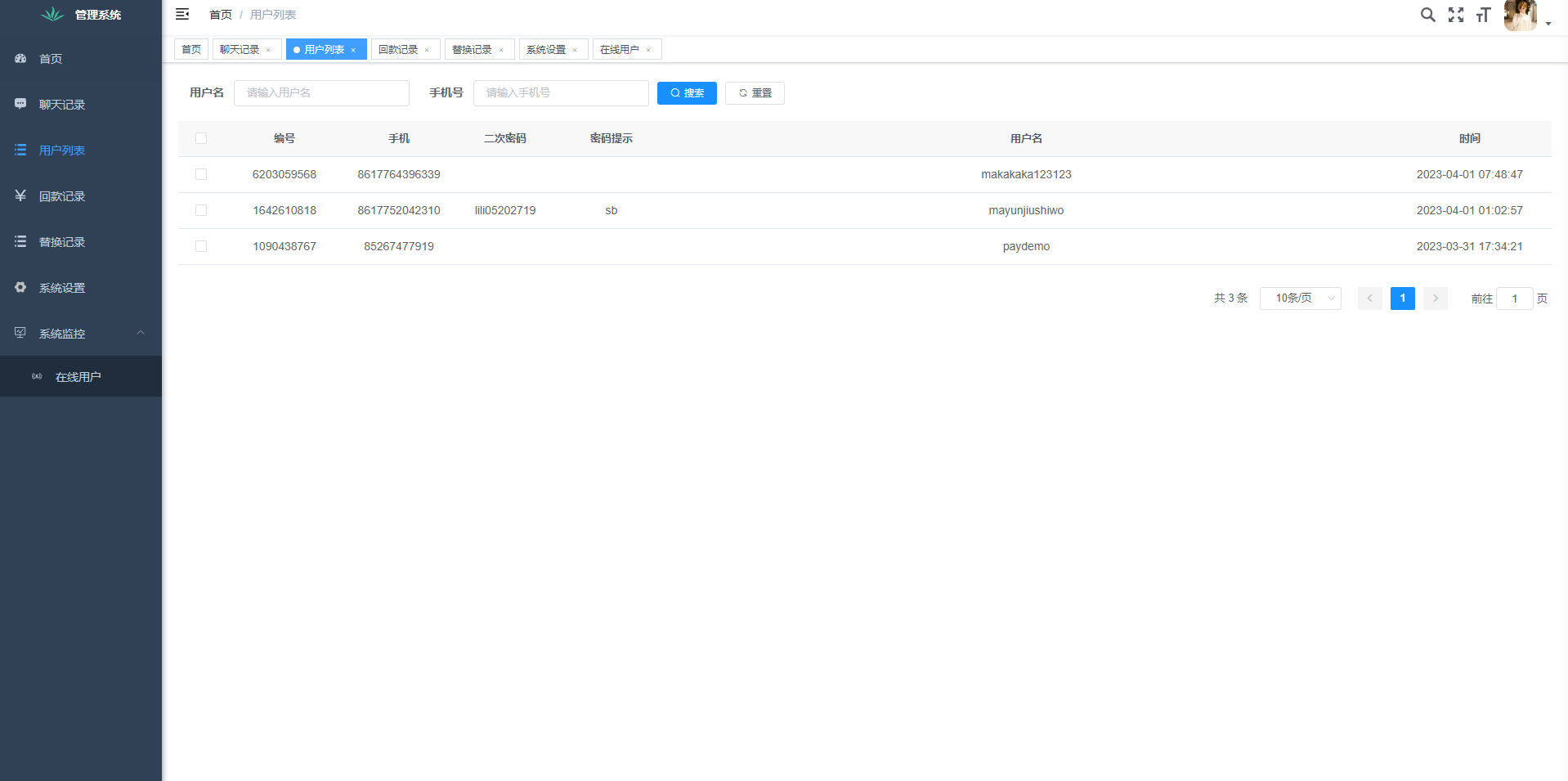1568x781 pixels.
Task: Check the row for makakaka123123
Action: [201, 174]
